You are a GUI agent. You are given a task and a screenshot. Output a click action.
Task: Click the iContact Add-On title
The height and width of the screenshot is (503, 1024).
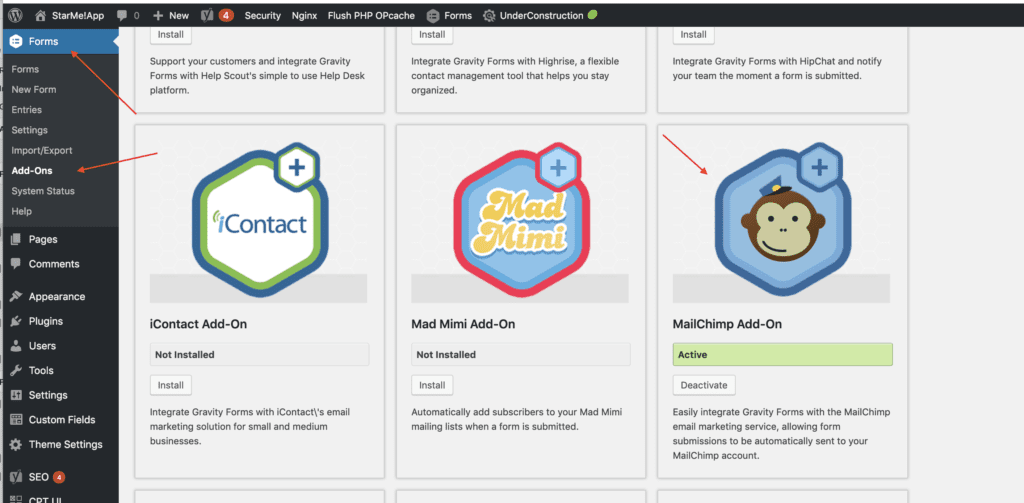pos(199,324)
